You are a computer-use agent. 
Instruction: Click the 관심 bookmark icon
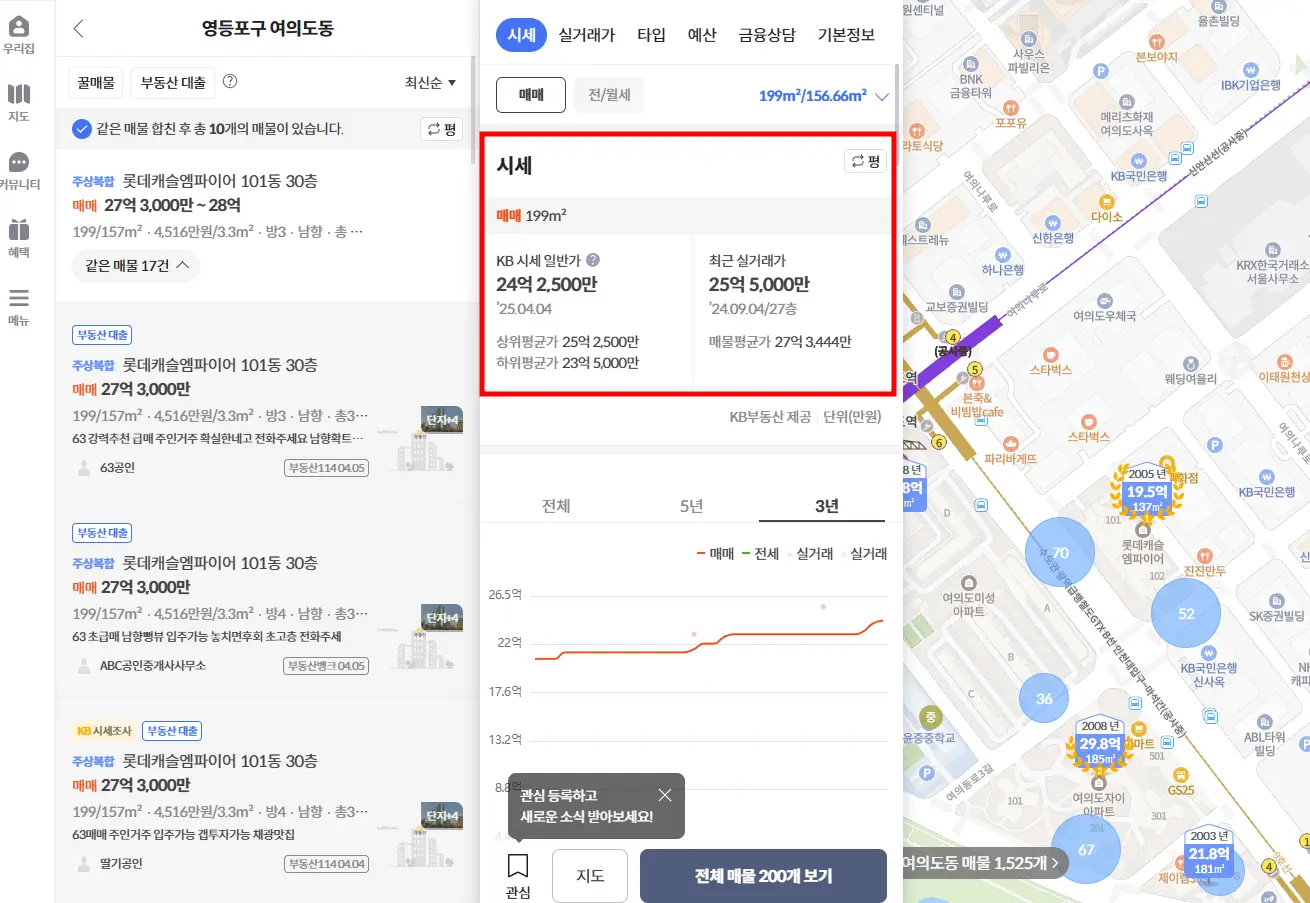click(518, 875)
